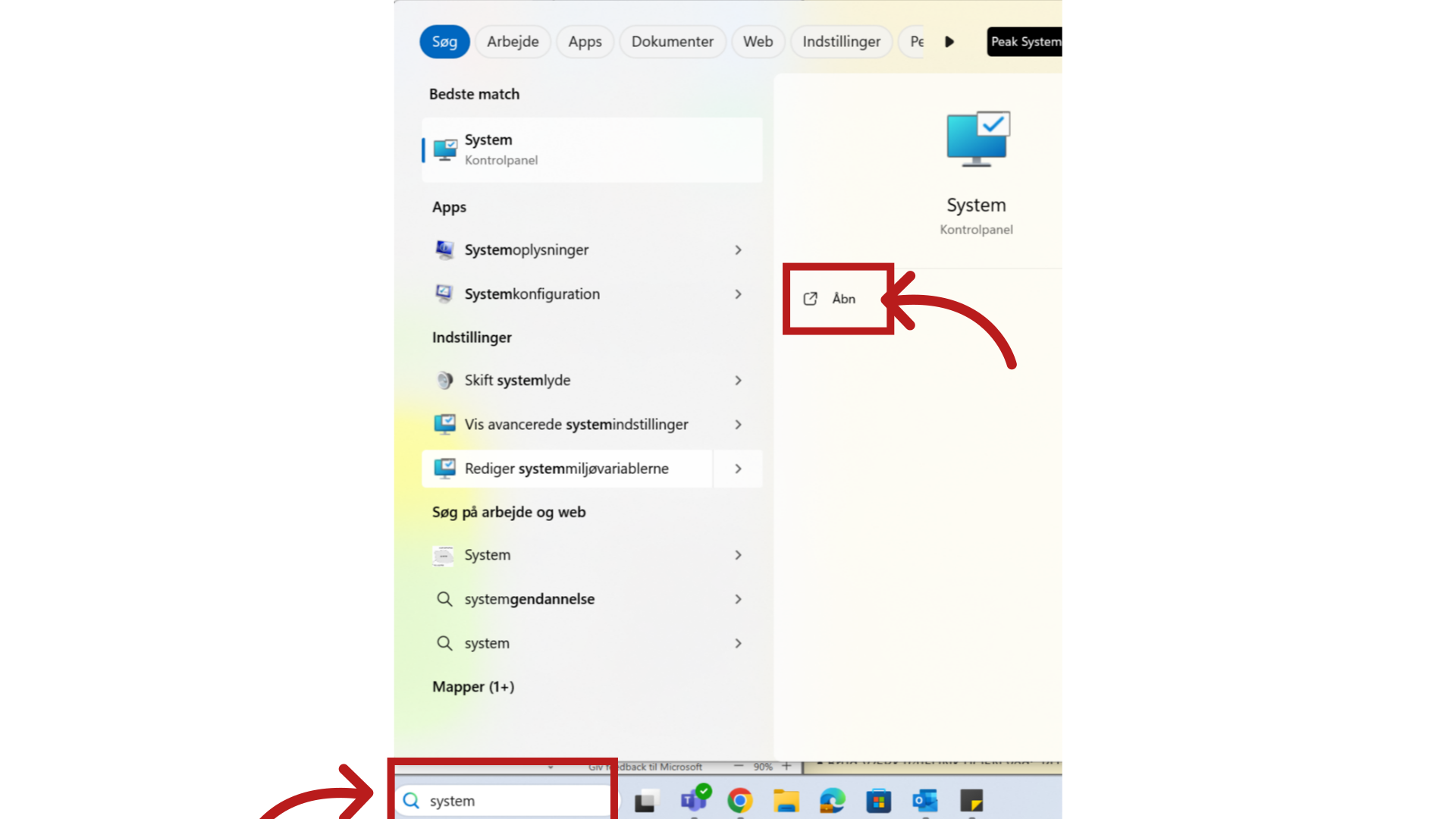Launch Microsoft Teams taskbar icon
The width and height of the screenshot is (1456, 819).
click(x=693, y=801)
